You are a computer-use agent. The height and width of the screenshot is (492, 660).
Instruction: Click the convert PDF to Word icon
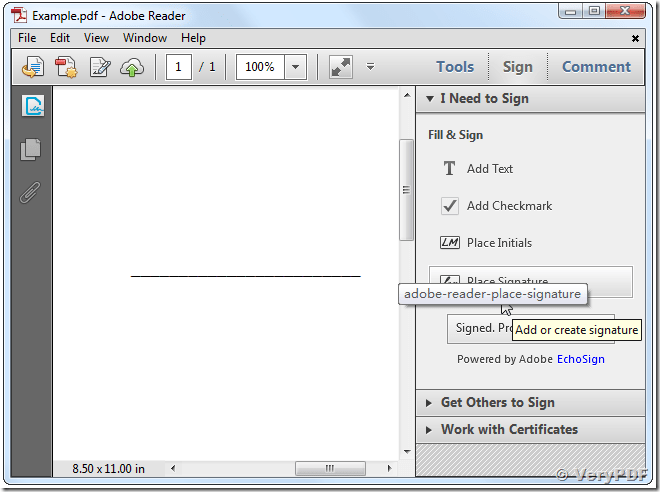click(x=33, y=67)
